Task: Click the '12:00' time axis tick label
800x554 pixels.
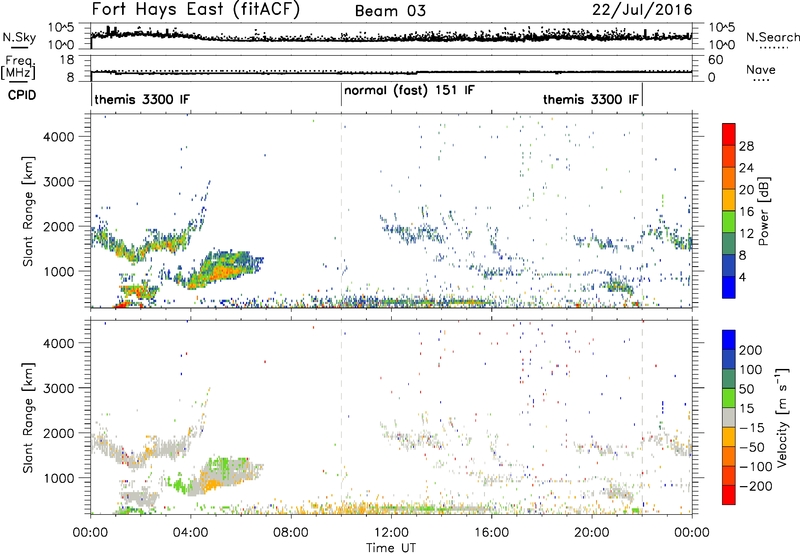Action: (391, 533)
